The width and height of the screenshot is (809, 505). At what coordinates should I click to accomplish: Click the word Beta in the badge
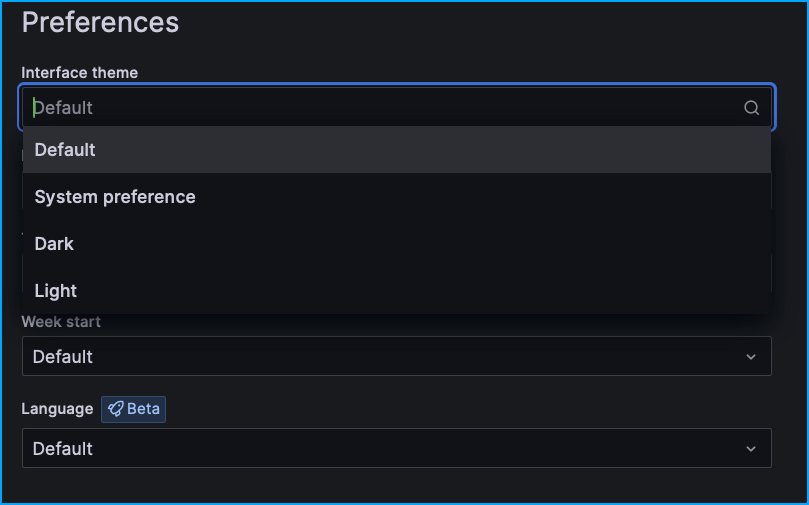pos(143,409)
